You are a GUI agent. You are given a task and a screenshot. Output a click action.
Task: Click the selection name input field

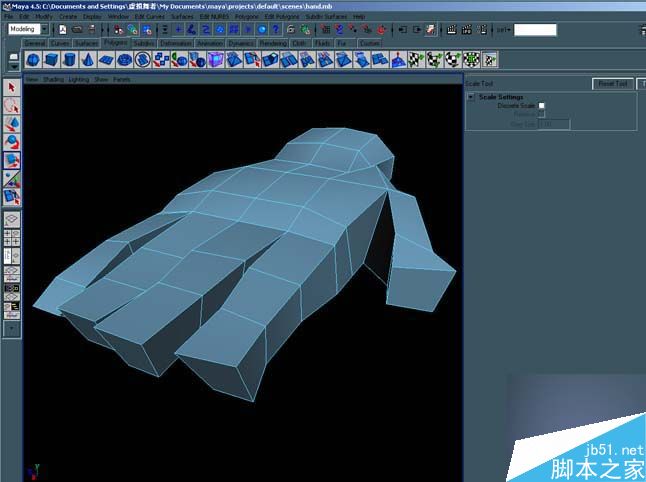[x=535, y=30]
